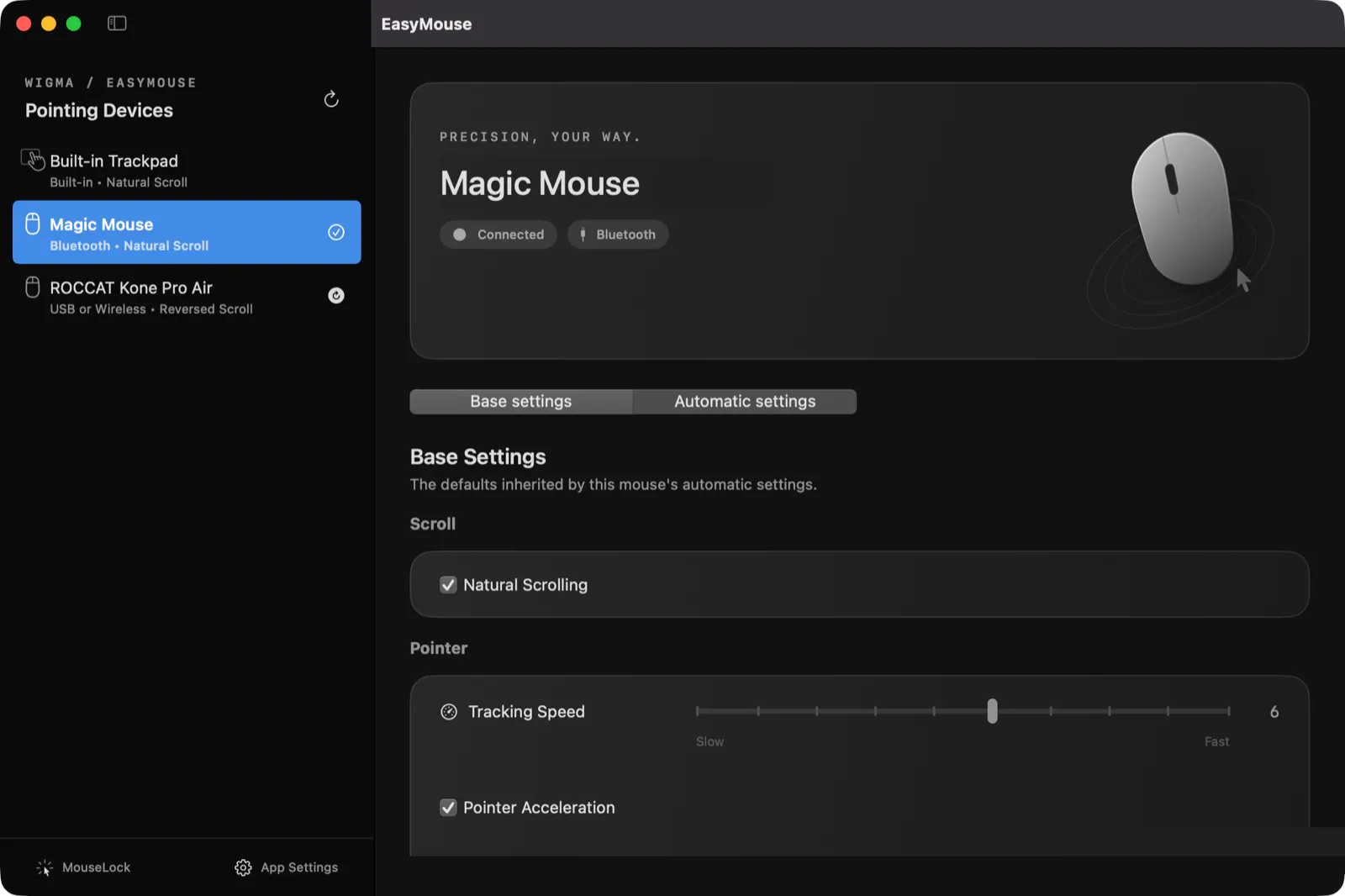This screenshot has height=896, width=1345.
Task: Click the Bluetooth connection badge
Action: pos(618,235)
